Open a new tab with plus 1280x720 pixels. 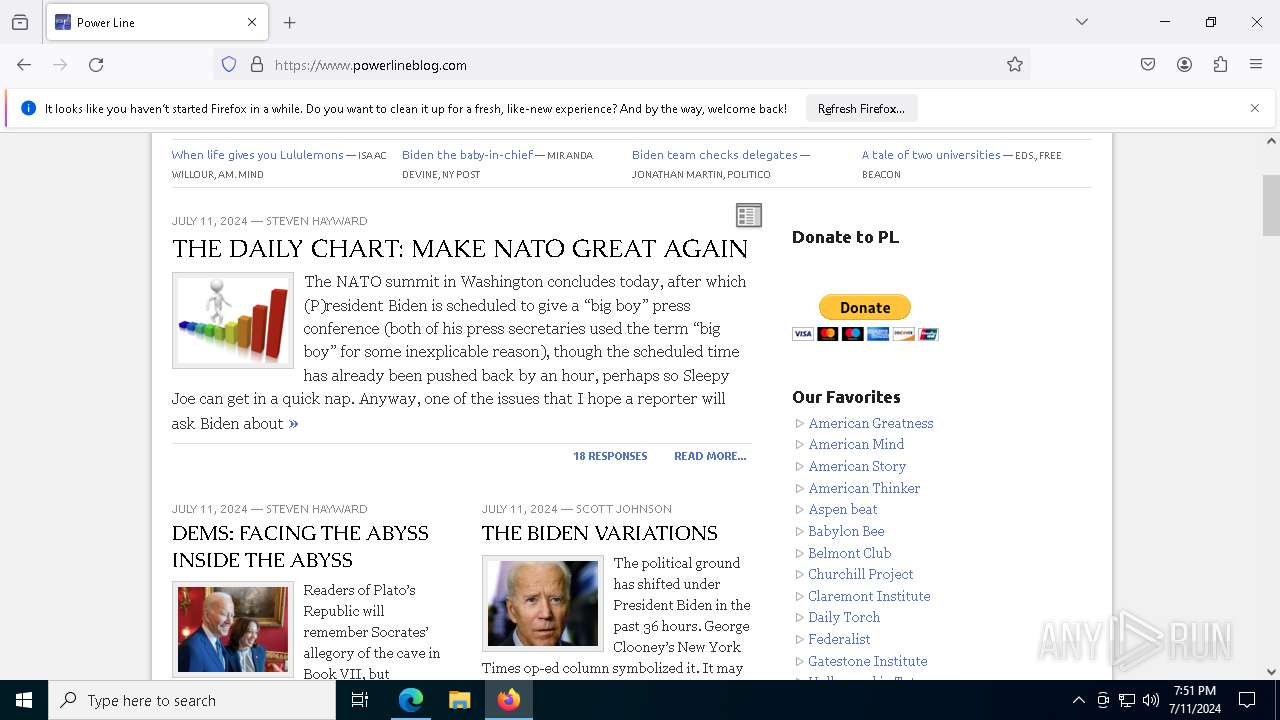(290, 22)
